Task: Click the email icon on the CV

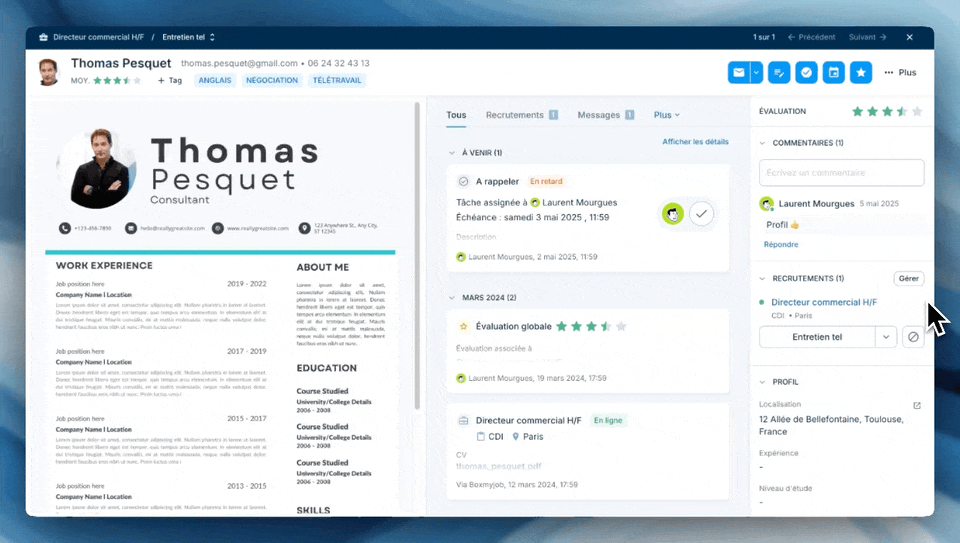Action: click(130, 228)
